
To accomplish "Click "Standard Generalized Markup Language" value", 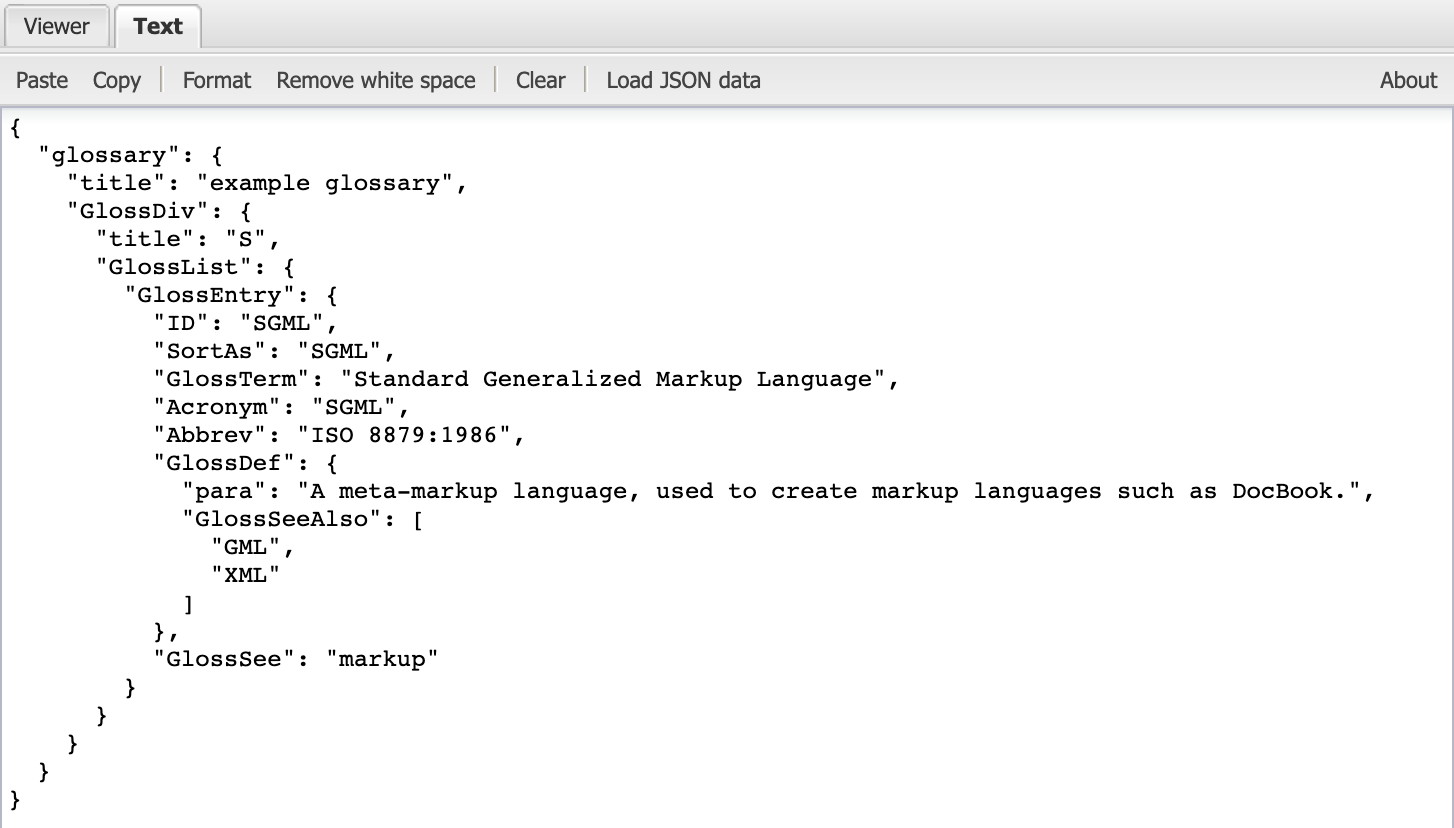I will coord(613,379).
